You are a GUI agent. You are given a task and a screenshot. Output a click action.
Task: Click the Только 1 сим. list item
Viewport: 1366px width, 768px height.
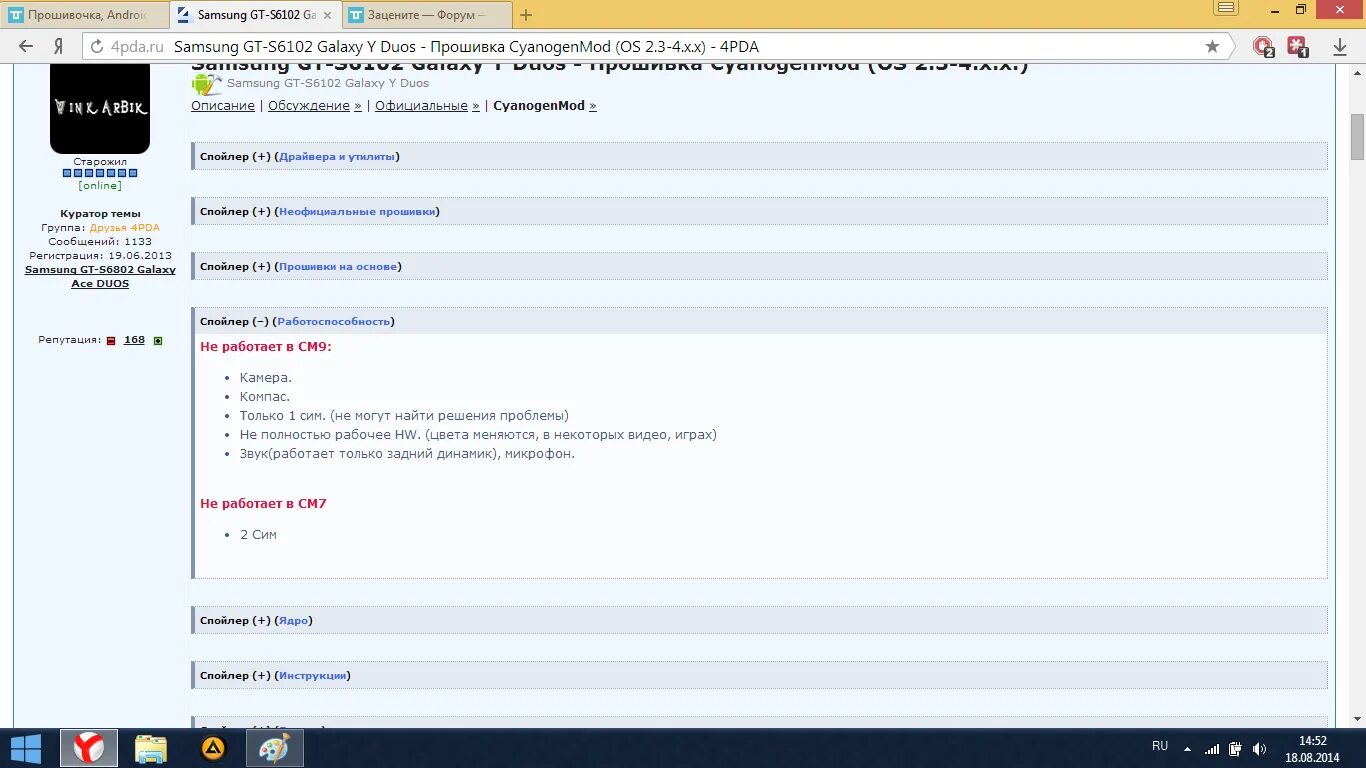point(404,416)
